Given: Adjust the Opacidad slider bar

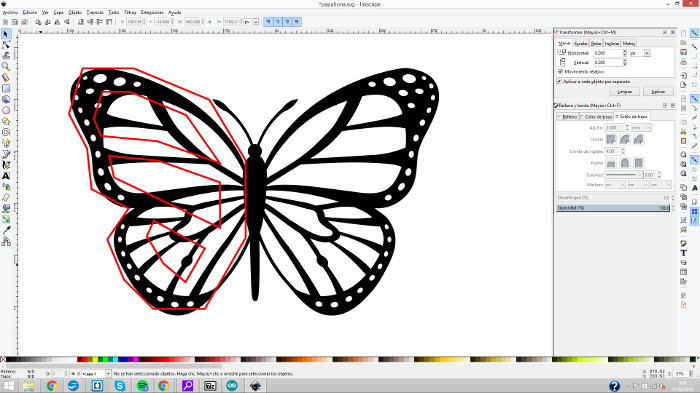Looking at the screenshot, I should pos(613,208).
